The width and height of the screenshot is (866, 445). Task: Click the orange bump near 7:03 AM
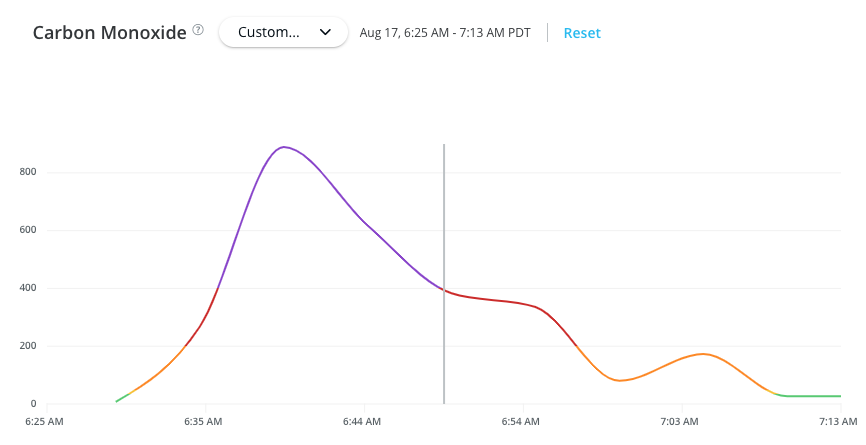coord(703,354)
